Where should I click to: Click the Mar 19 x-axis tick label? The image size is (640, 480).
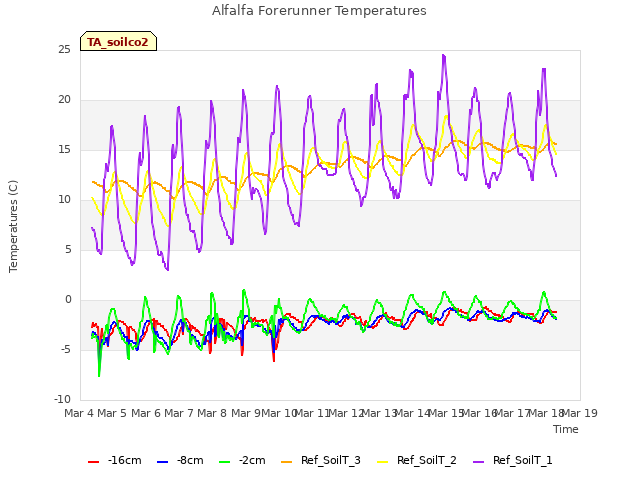[580, 413]
